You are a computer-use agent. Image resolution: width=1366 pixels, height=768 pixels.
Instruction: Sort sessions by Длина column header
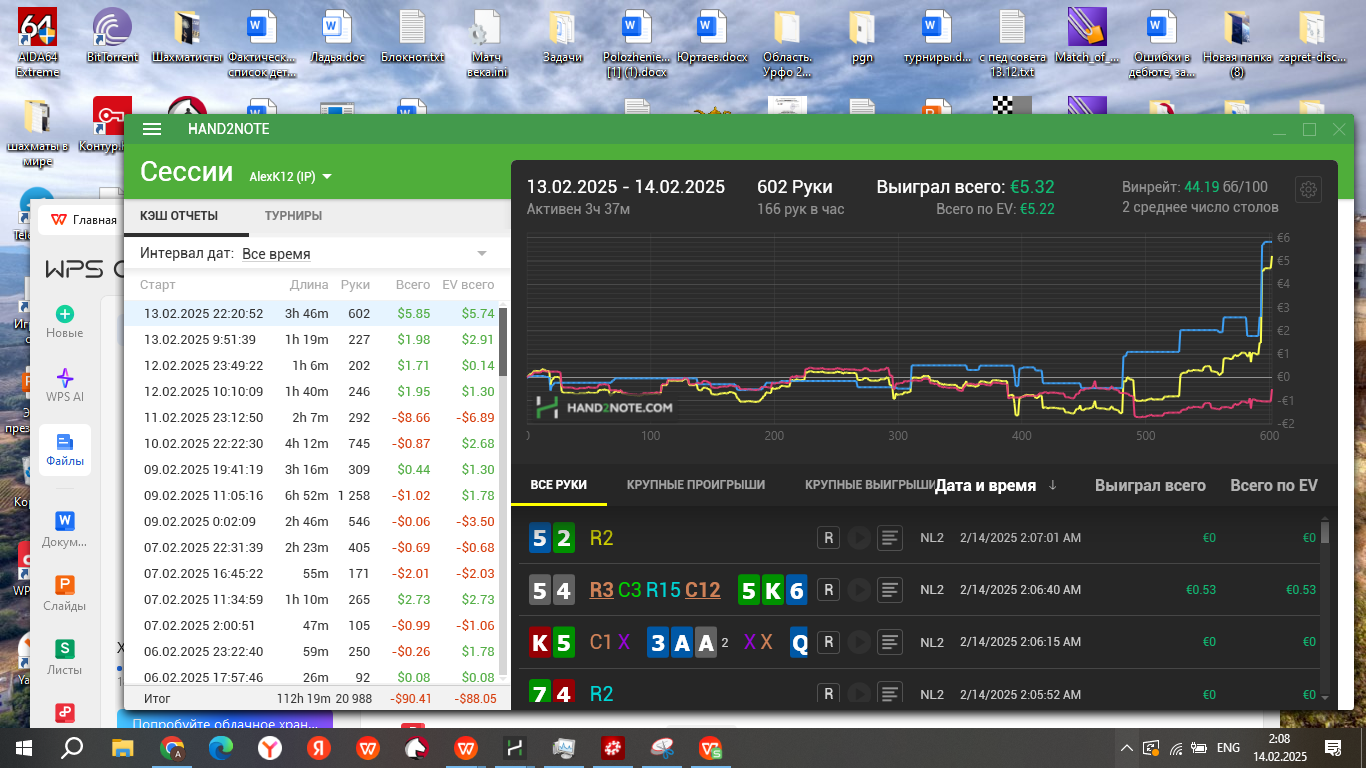[309, 285]
